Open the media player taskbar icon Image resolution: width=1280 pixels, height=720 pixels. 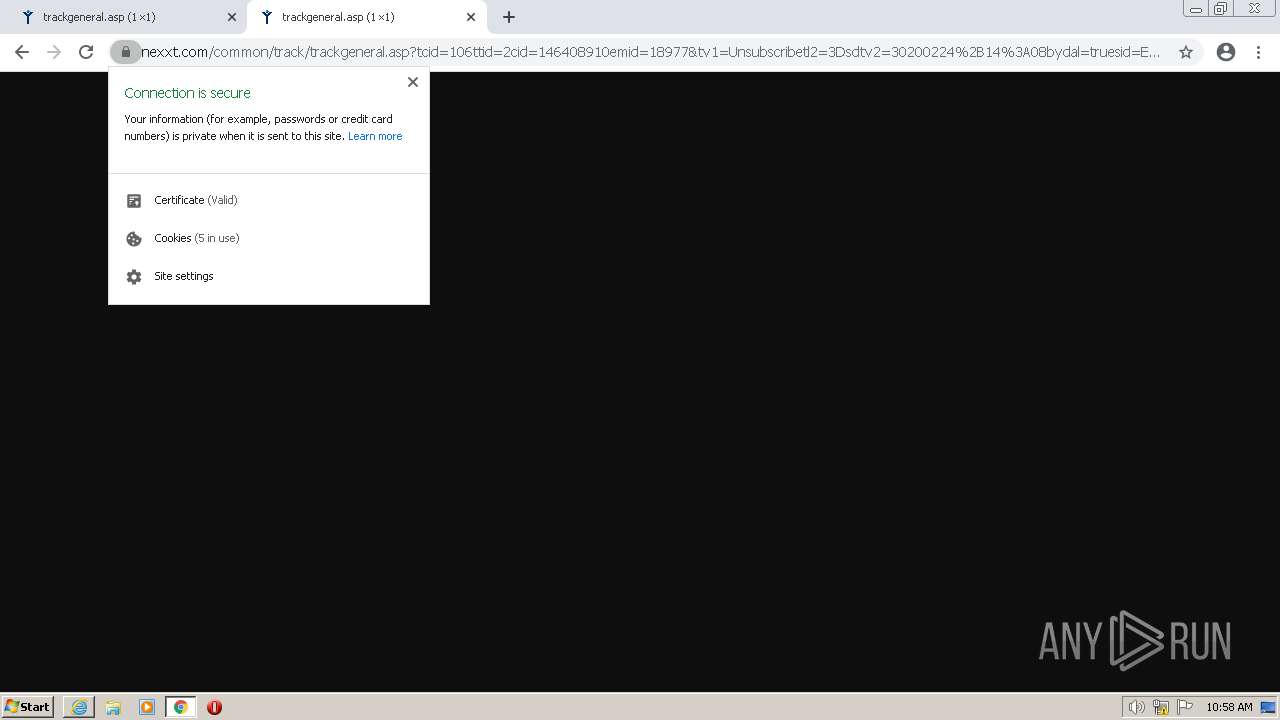click(147, 707)
